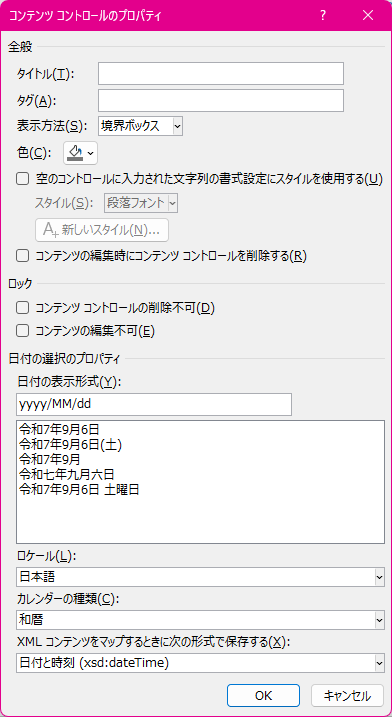The width and height of the screenshot is (392, 717).
Task: Close the content control properties dialog
Action: point(368,15)
